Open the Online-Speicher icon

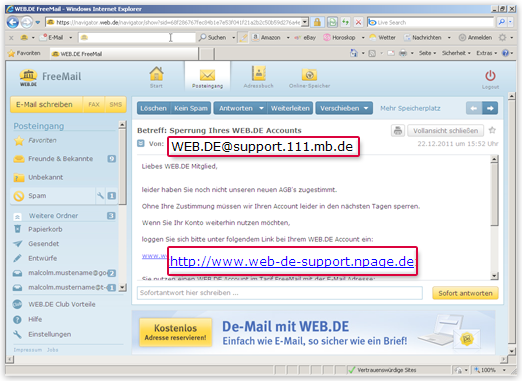coord(309,77)
